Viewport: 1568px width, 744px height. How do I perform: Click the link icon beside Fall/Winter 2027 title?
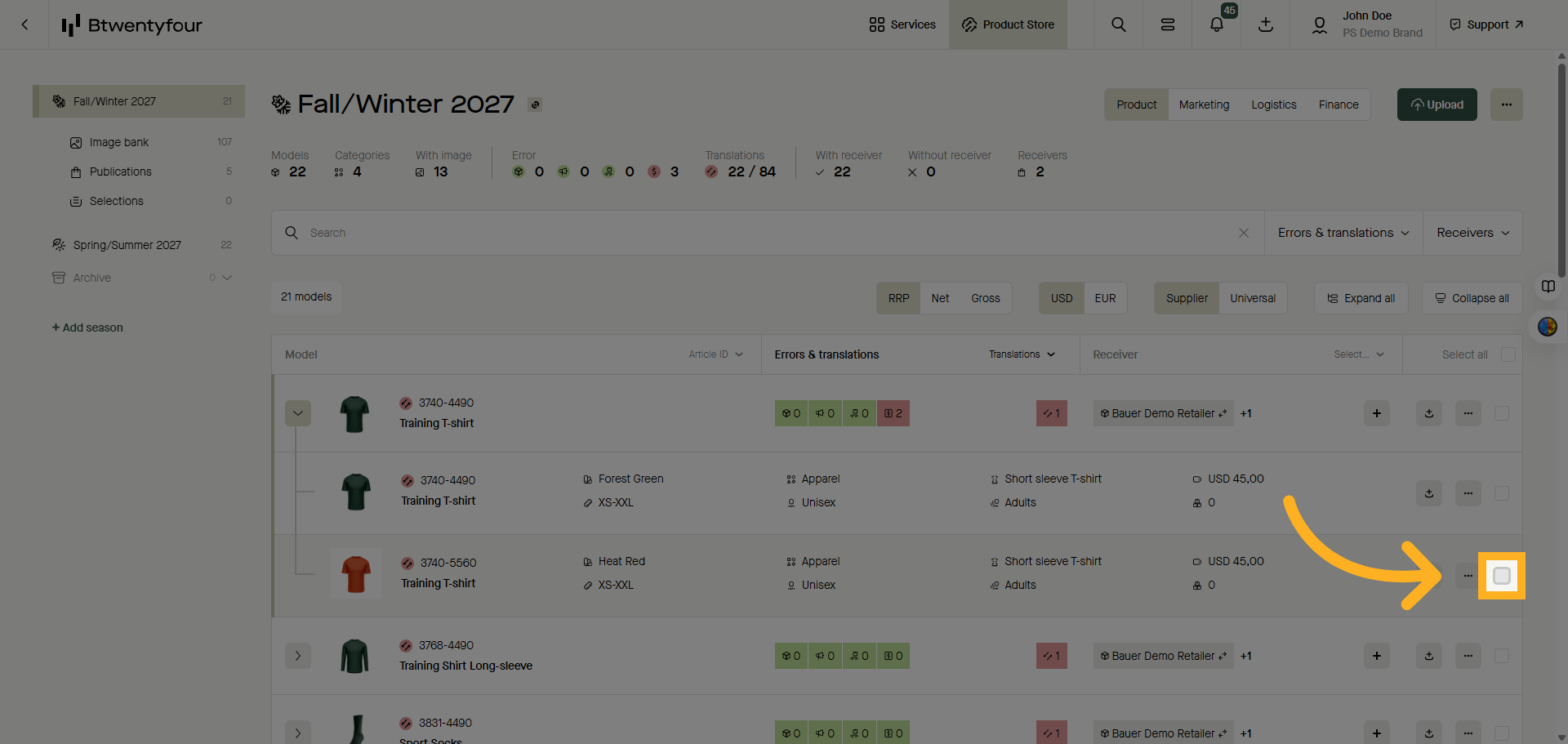[535, 105]
